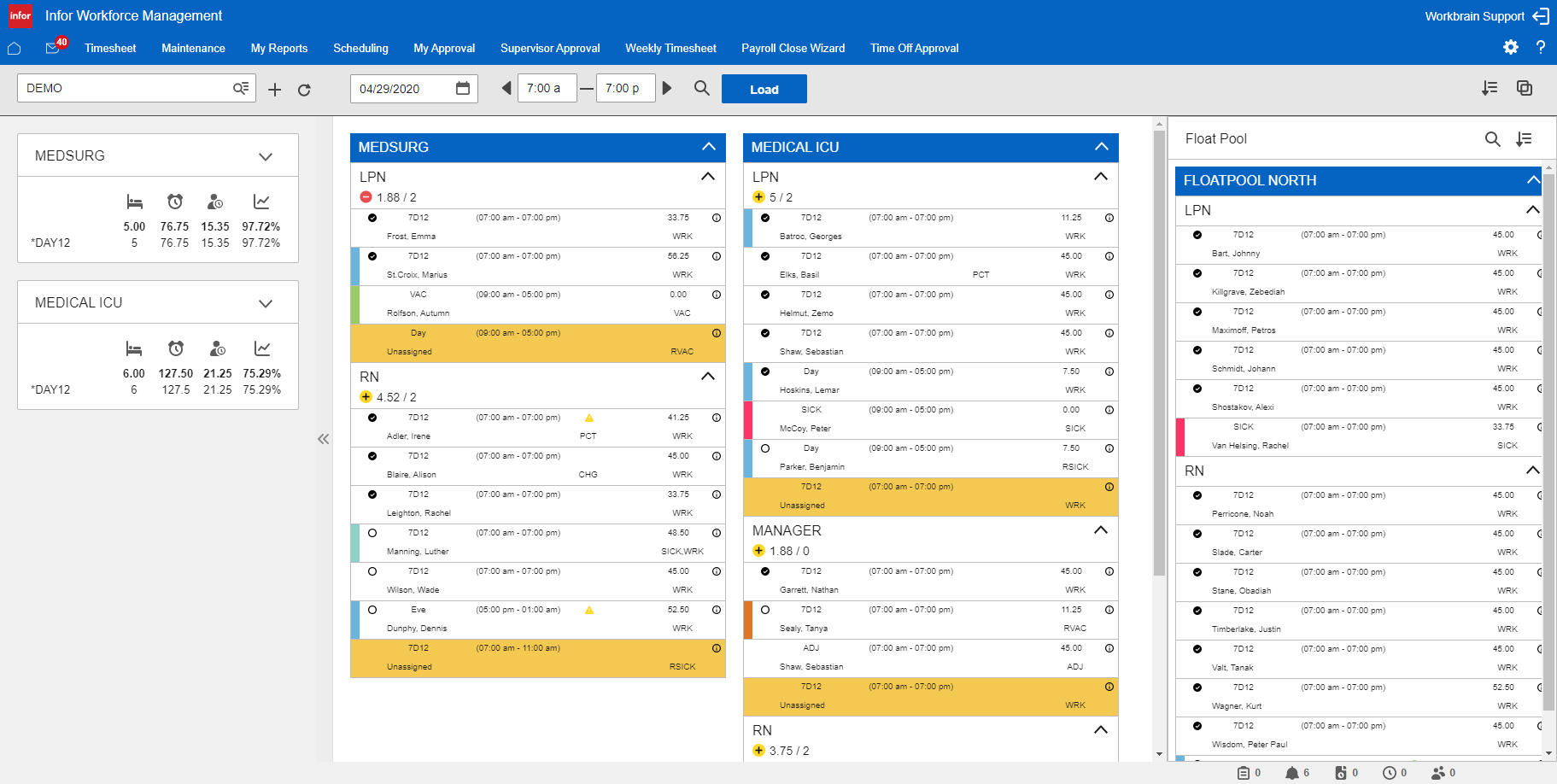
Task: Click the add (+) icon next to DEMO field
Action: click(274, 89)
